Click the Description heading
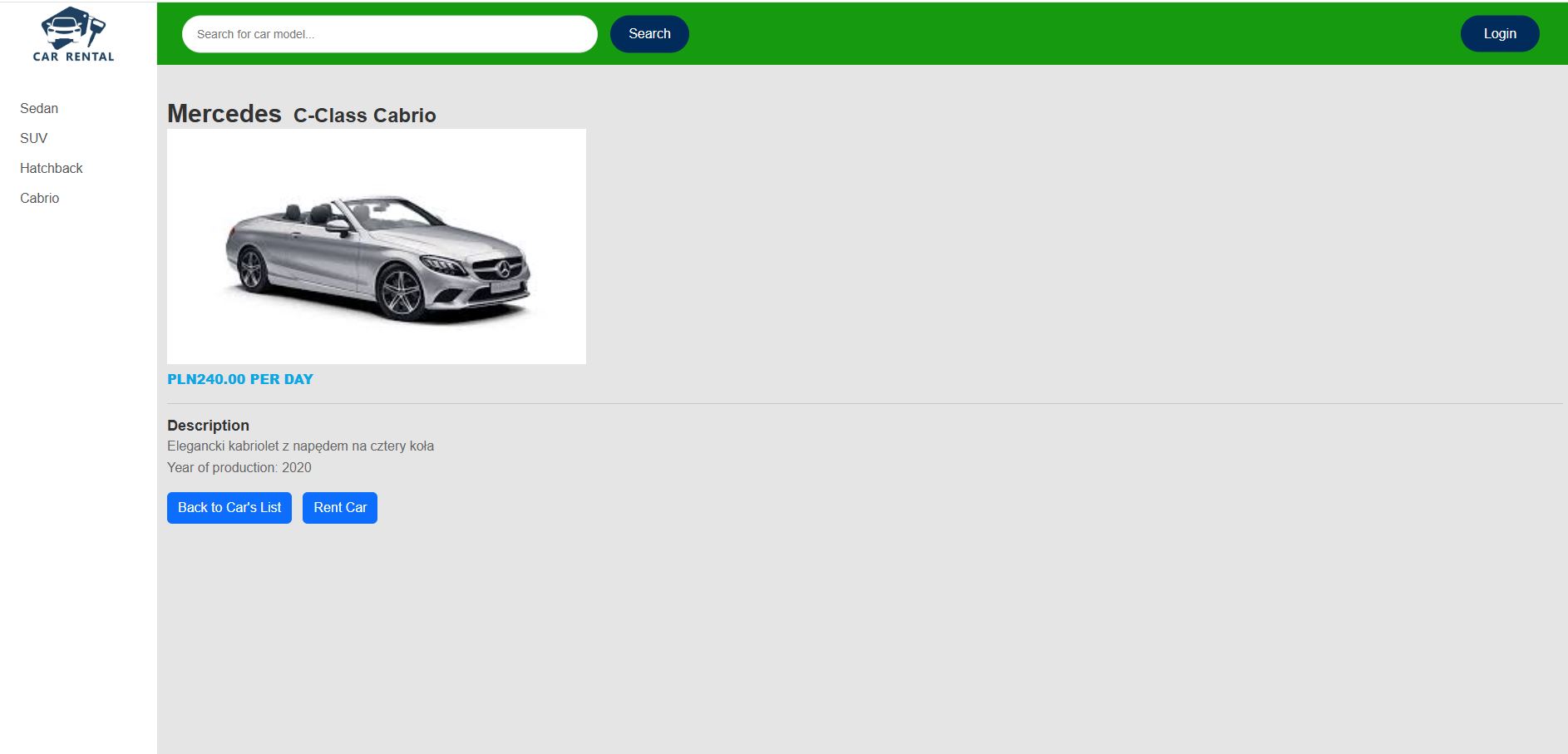This screenshot has height=754, width=1568. 208,426
